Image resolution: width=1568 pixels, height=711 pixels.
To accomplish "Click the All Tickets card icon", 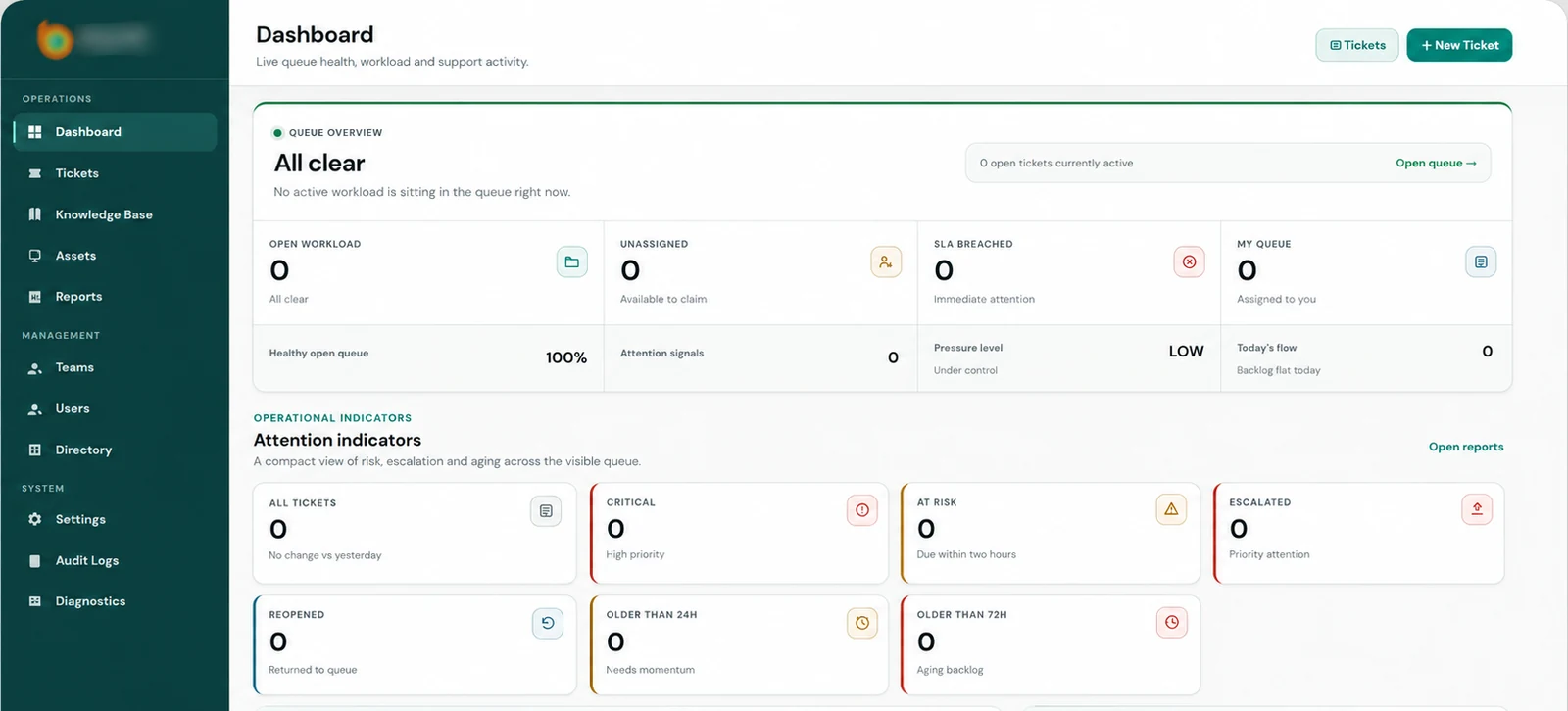I will coord(546,511).
